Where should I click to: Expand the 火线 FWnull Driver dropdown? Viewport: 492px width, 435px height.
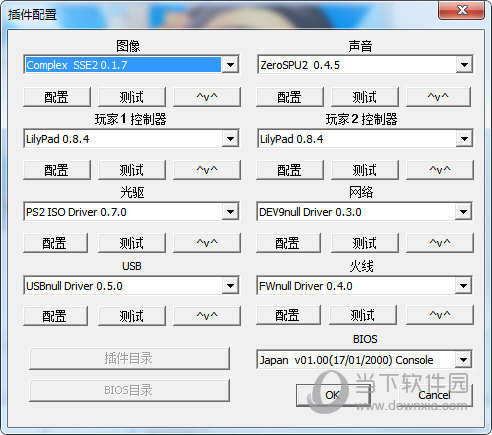[463, 285]
